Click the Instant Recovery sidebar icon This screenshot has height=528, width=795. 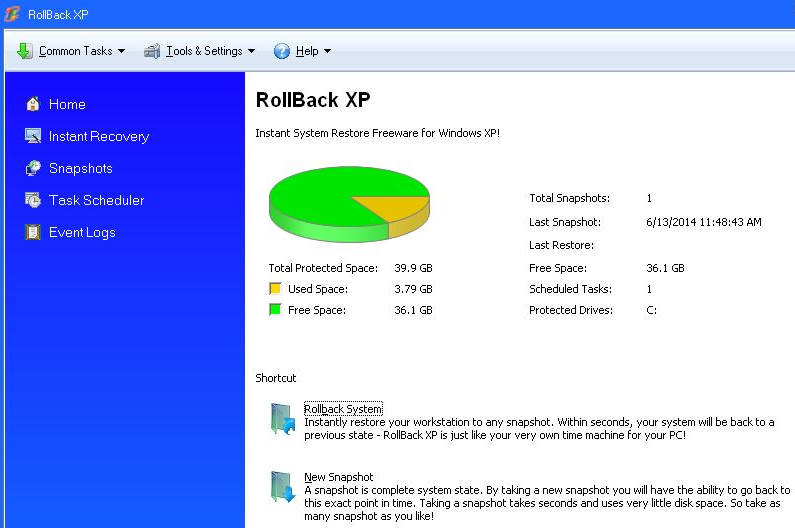point(33,136)
